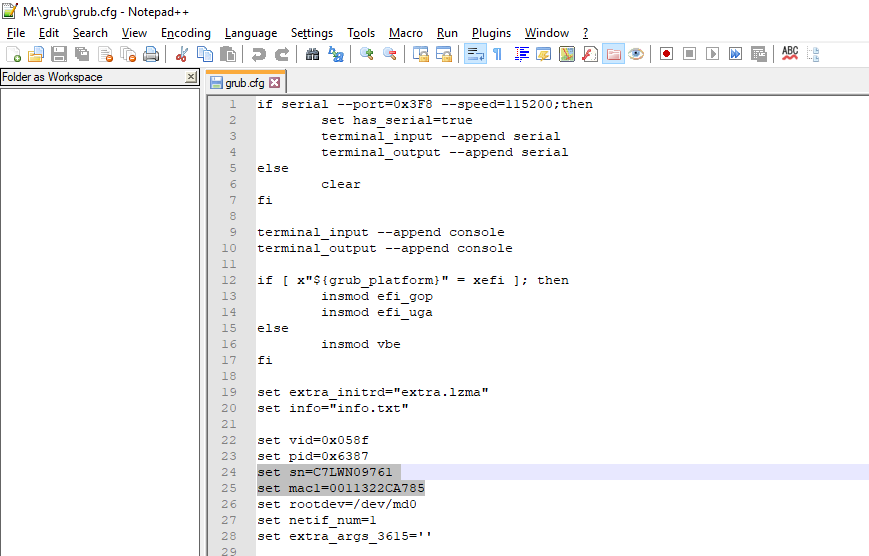Click line 24 'set sn=C7LWN09761'

(x=325, y=472)
